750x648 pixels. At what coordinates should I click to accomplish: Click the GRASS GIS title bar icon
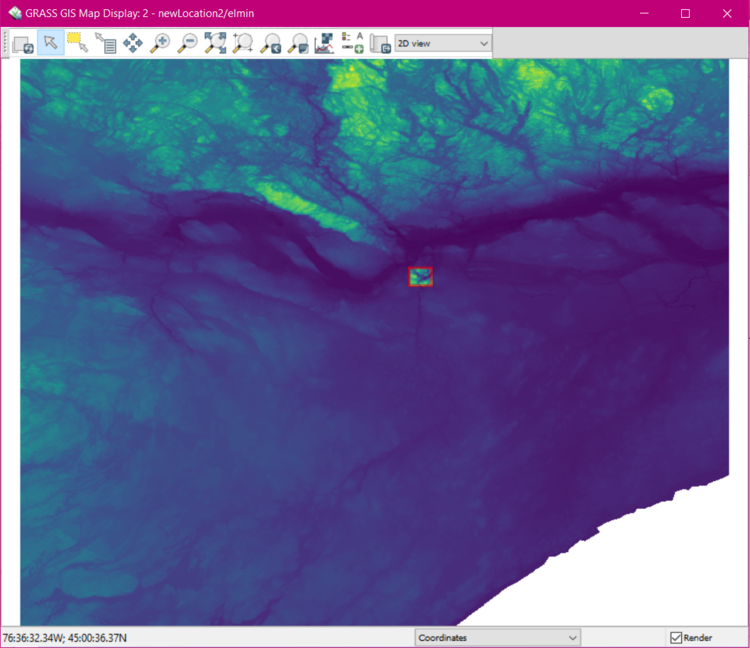coord(14,13)
